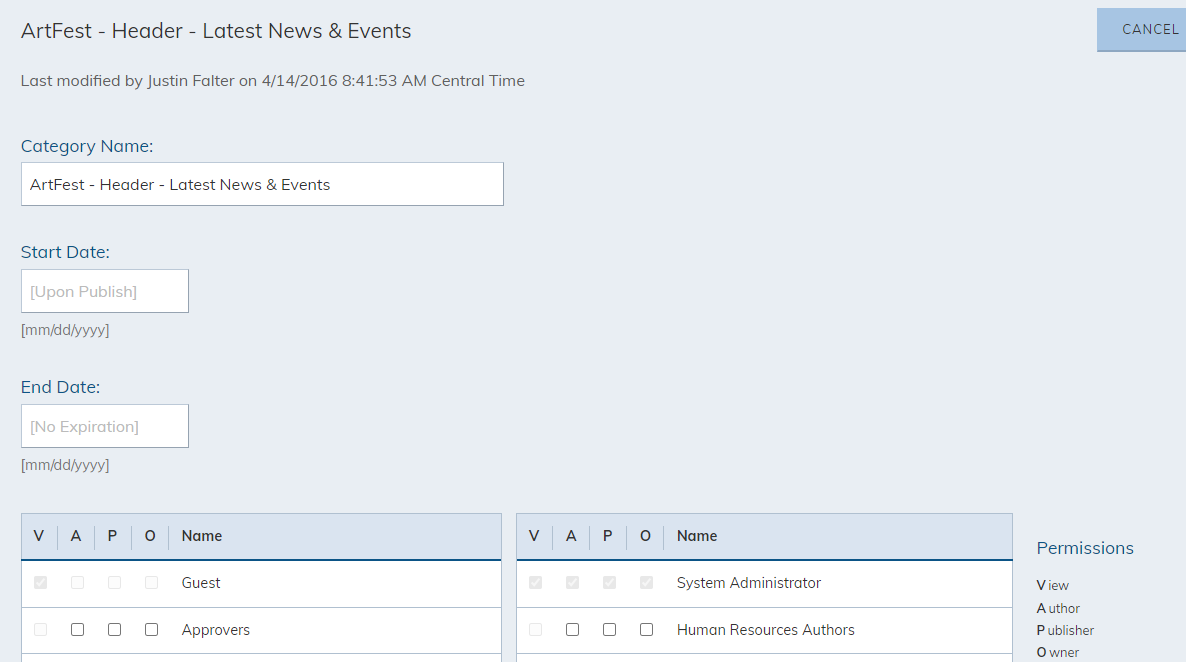1186x662 pixels.
Task: Click the Owner legend entry
Action: point(1057,652)
